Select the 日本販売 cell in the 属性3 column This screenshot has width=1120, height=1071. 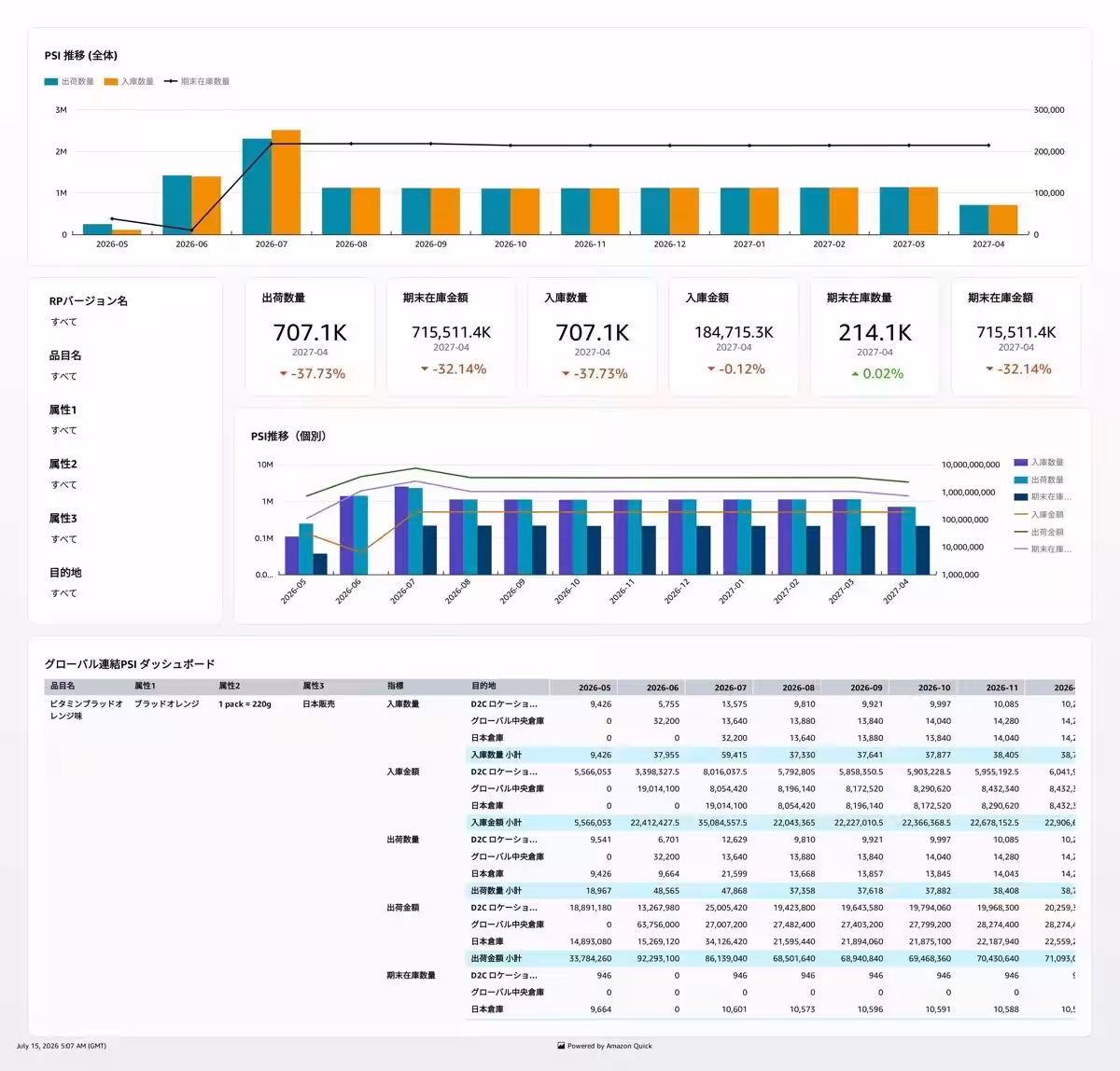pyautogui.click(x=318, y=704)
